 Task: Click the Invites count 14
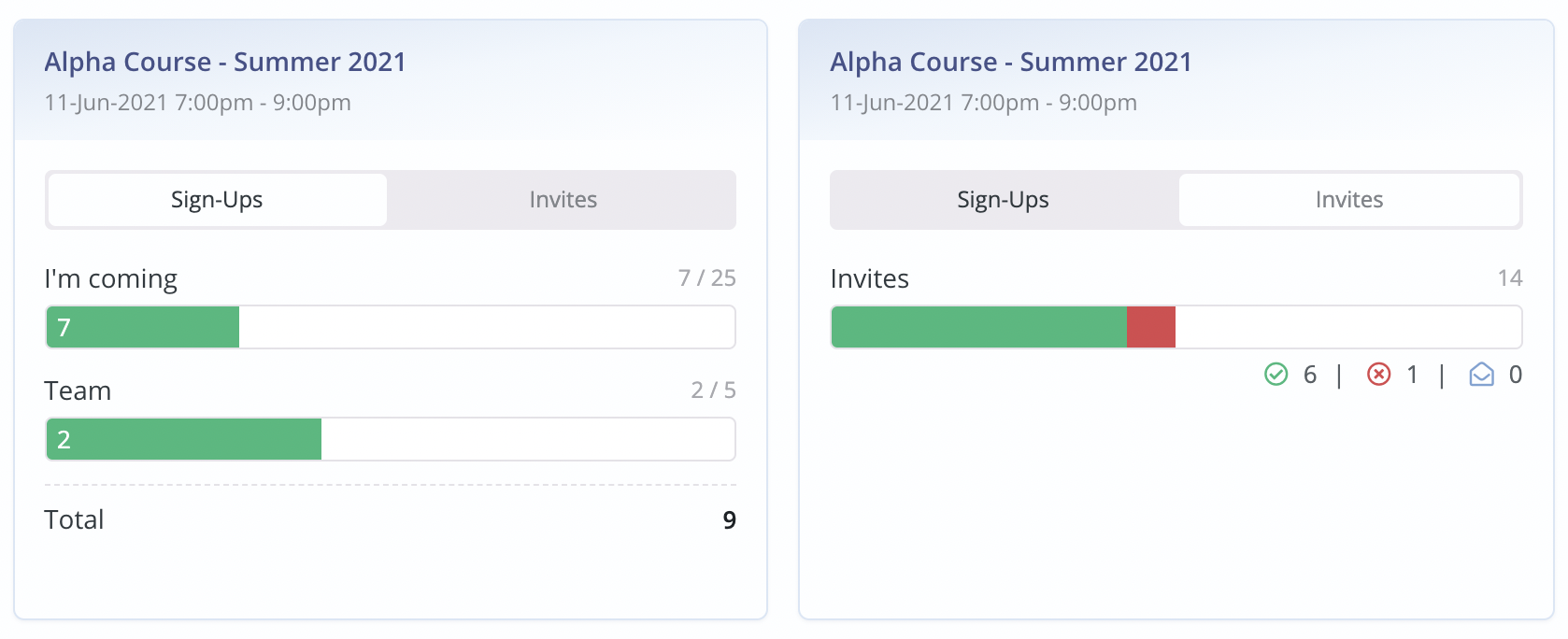tap(1509, 278)
